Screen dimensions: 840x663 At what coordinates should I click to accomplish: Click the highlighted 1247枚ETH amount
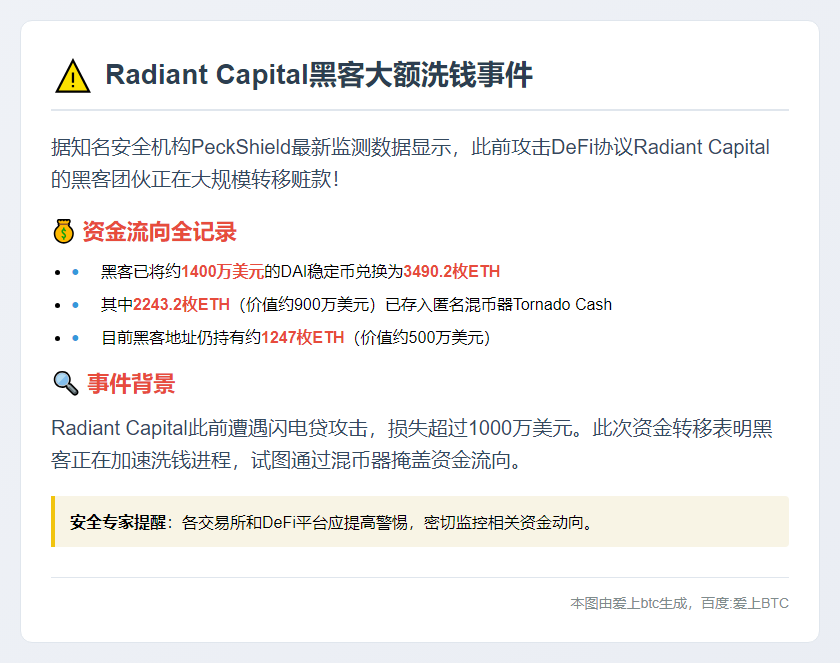(303, 338)
